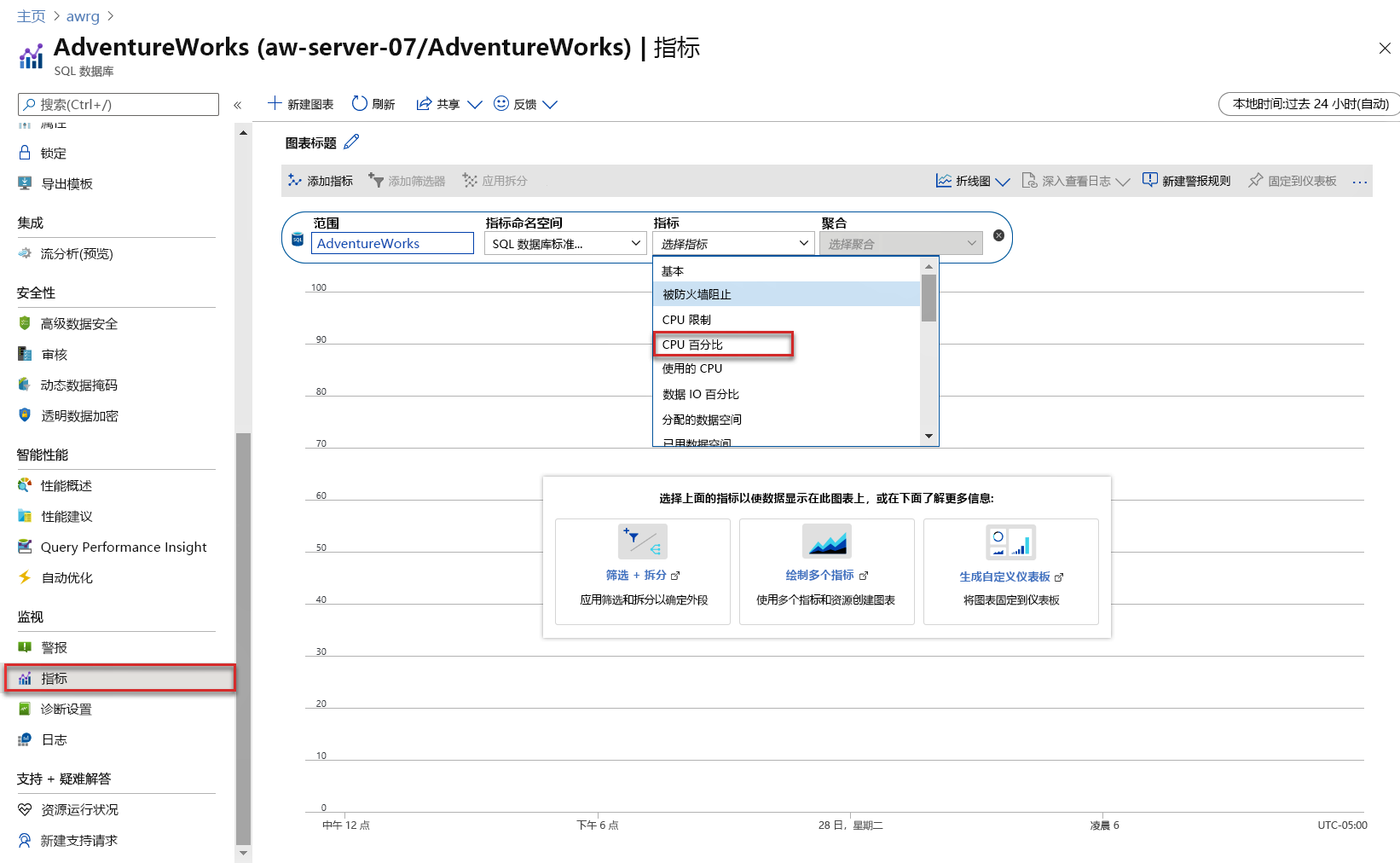The width and height of the screenshot is (1400, 863).
Task: Open 新建支持请求 item
Action: [78, 840]
